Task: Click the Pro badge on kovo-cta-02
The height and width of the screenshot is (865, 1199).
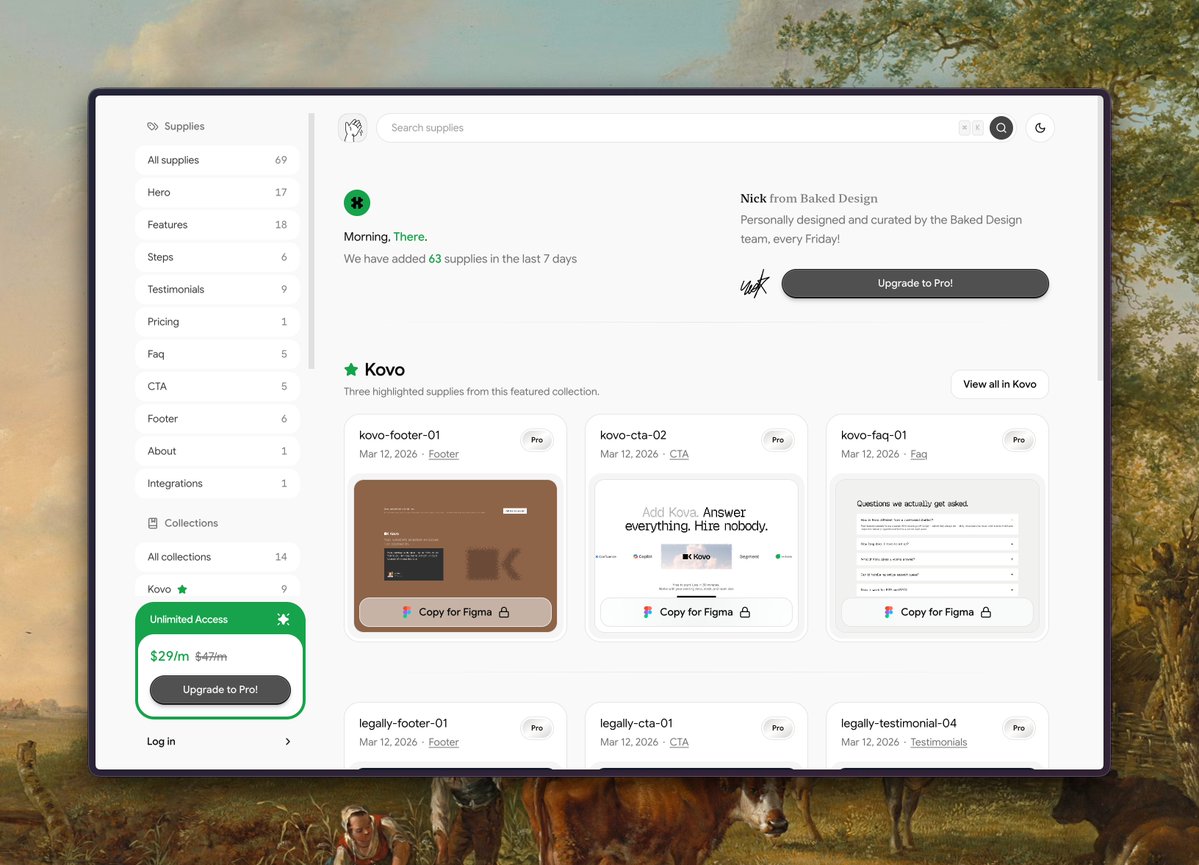Action: tap(778, 440)
